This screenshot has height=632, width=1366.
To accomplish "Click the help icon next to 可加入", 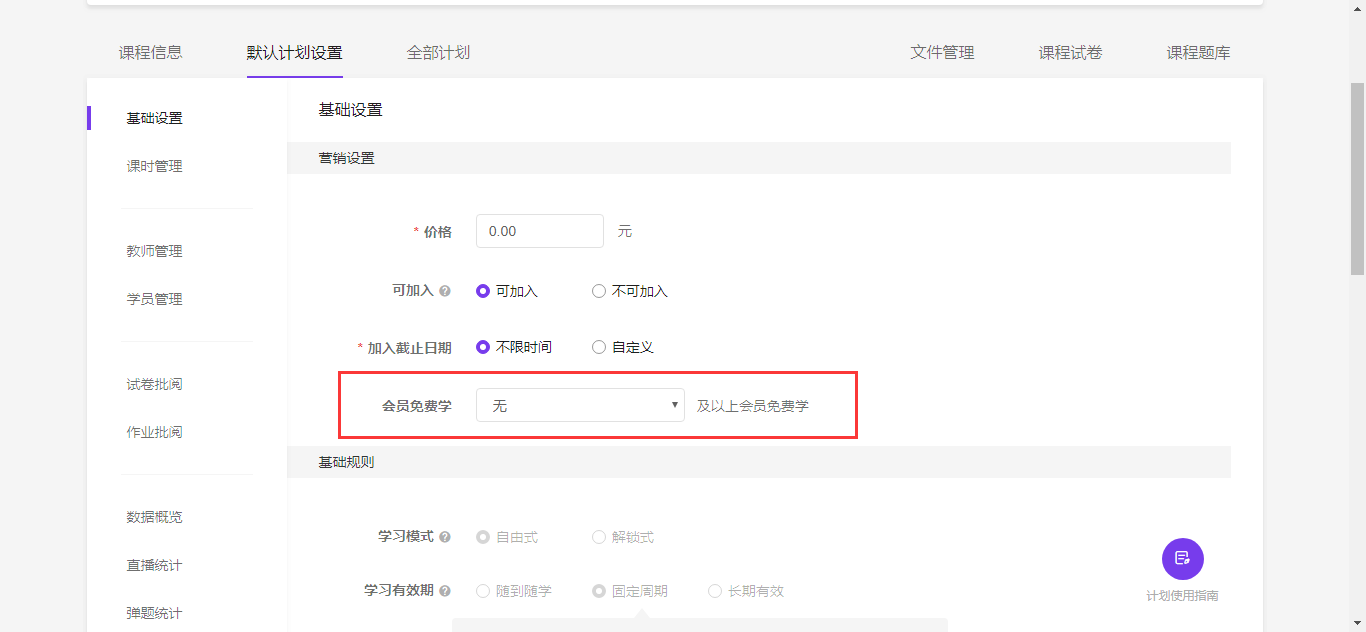I will (x=445, y=291).
